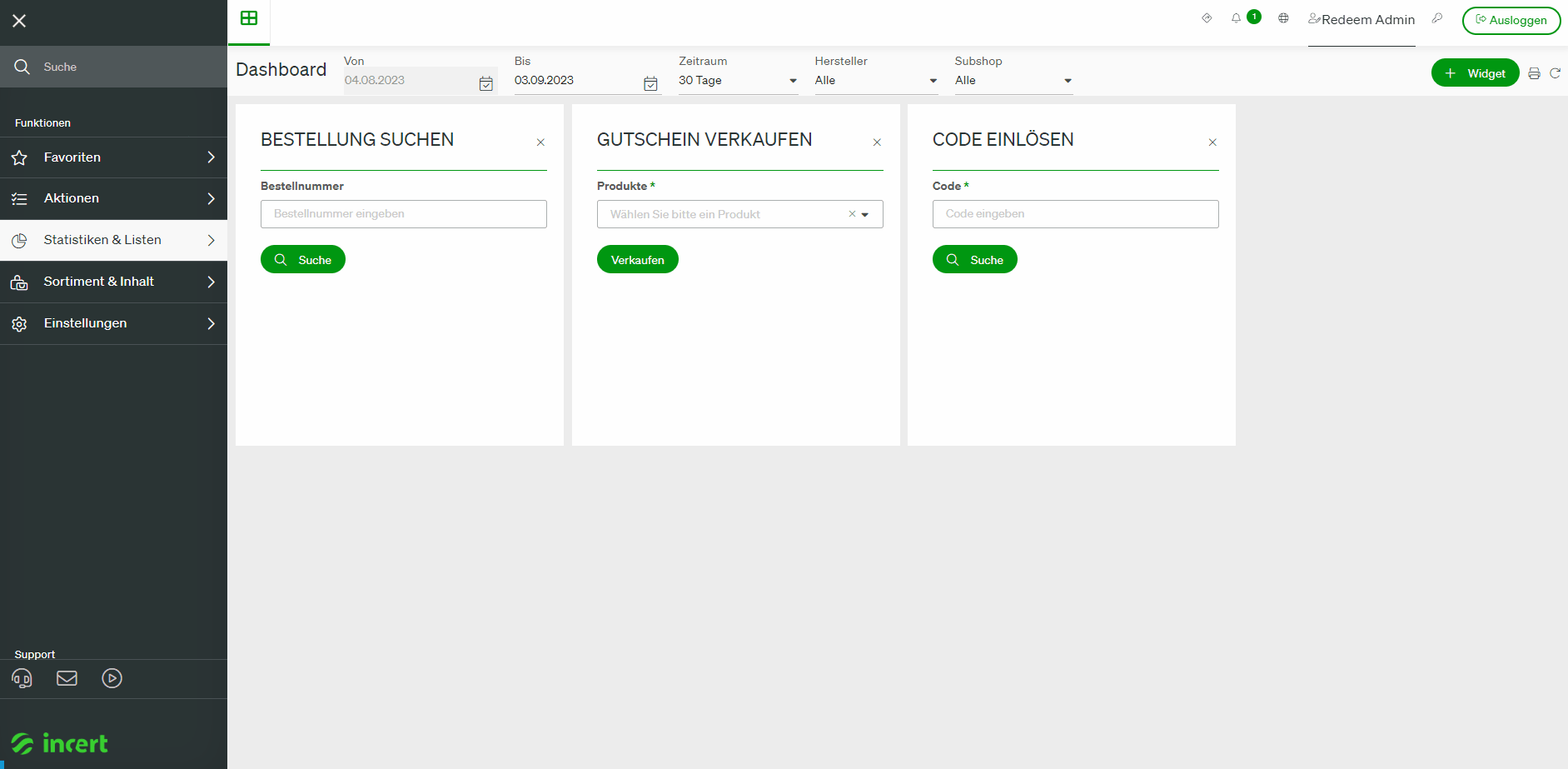Close the sidebar with the X icon
Viewport: 1568px width, 769px height.
[19, 21]
